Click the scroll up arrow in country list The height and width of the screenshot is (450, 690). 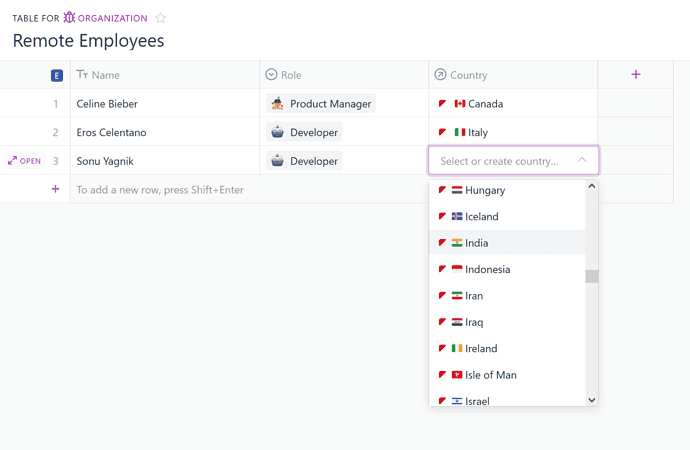coord(591,186)
